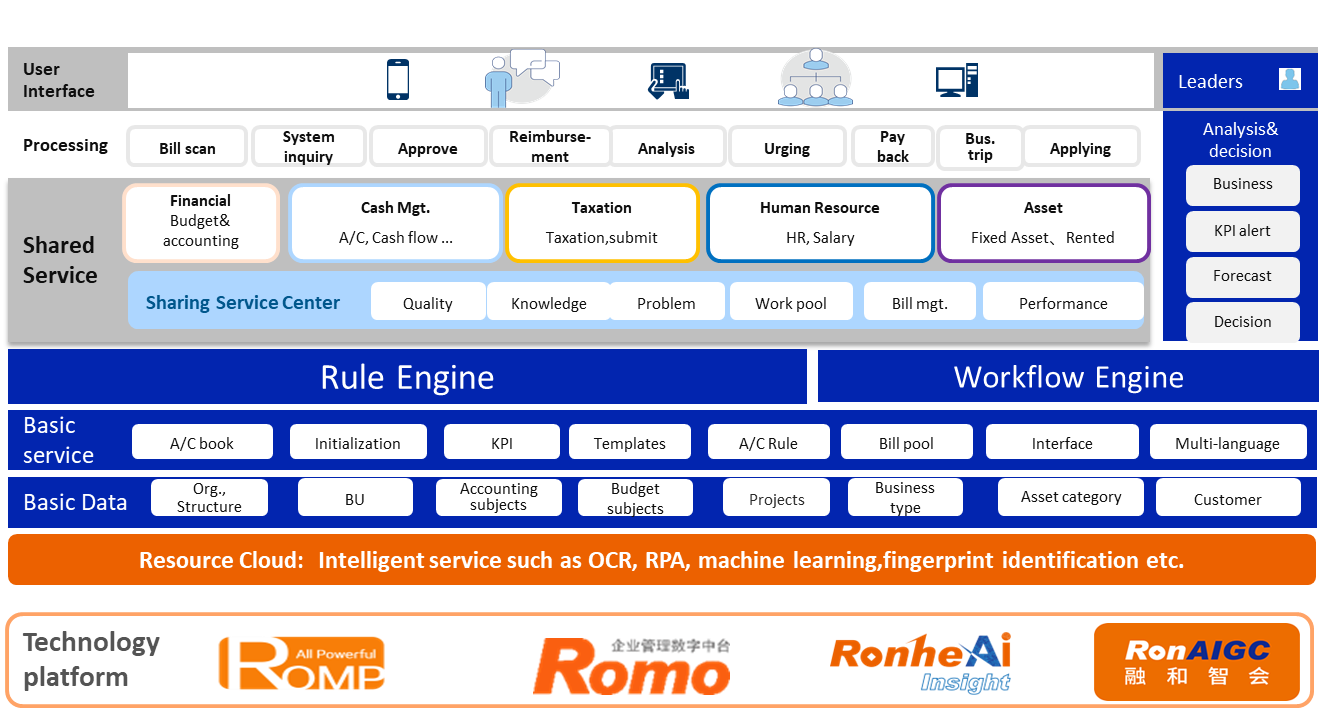The height and width of the screenshot is (711, 1319).
Task: Click the touch-screen tablet icon
Action: pyautogui.click(x=668, y=81)
